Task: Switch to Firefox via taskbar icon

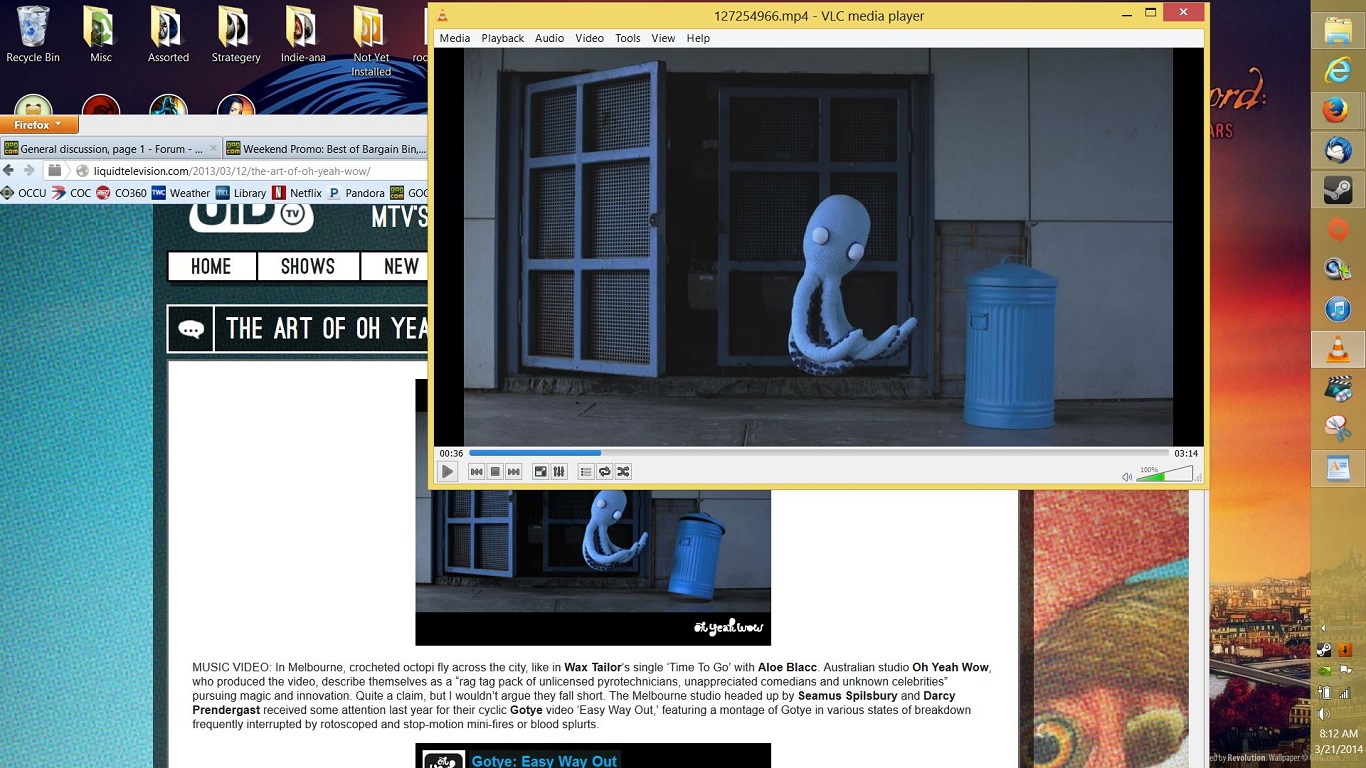Action: 1338,111
